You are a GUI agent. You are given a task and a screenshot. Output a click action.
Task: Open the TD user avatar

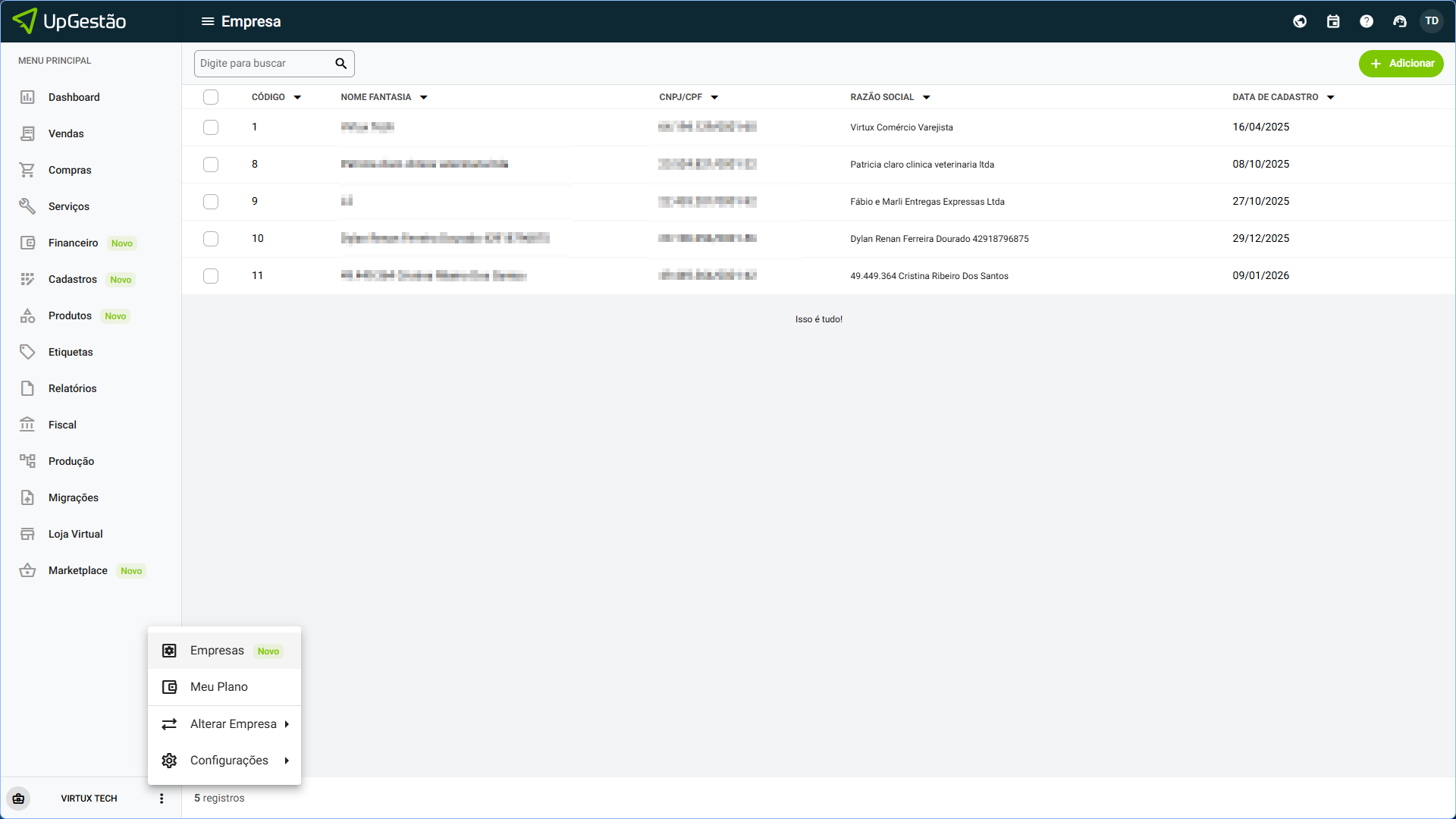click(x=1432, y=21)
